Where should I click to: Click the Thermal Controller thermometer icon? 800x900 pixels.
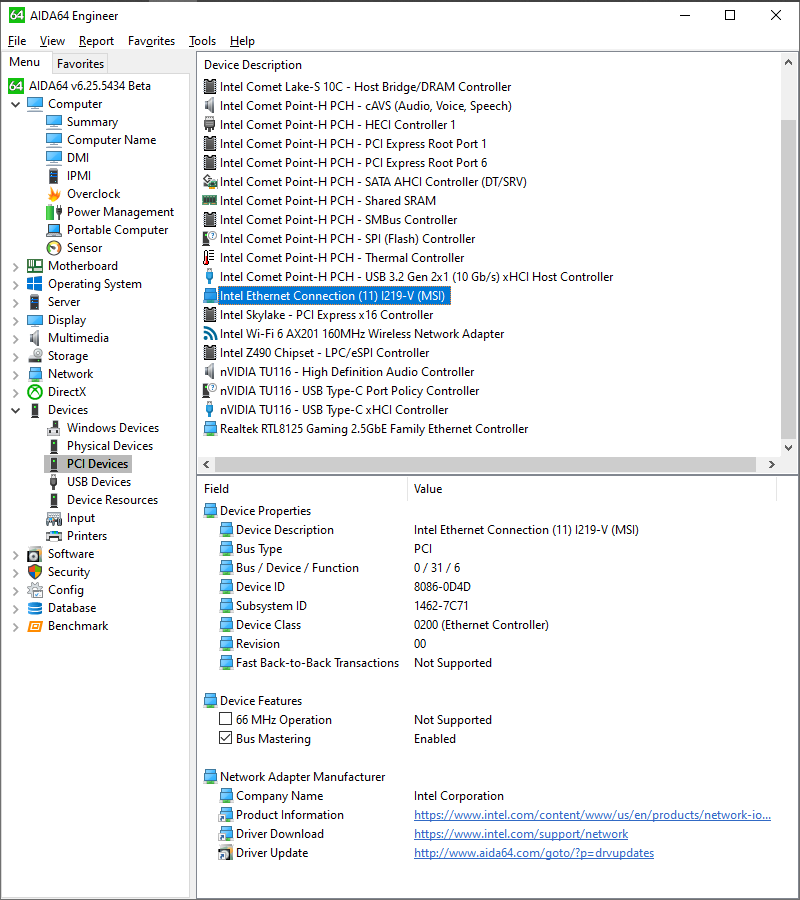pyautogui.click(x=210, y=258)
